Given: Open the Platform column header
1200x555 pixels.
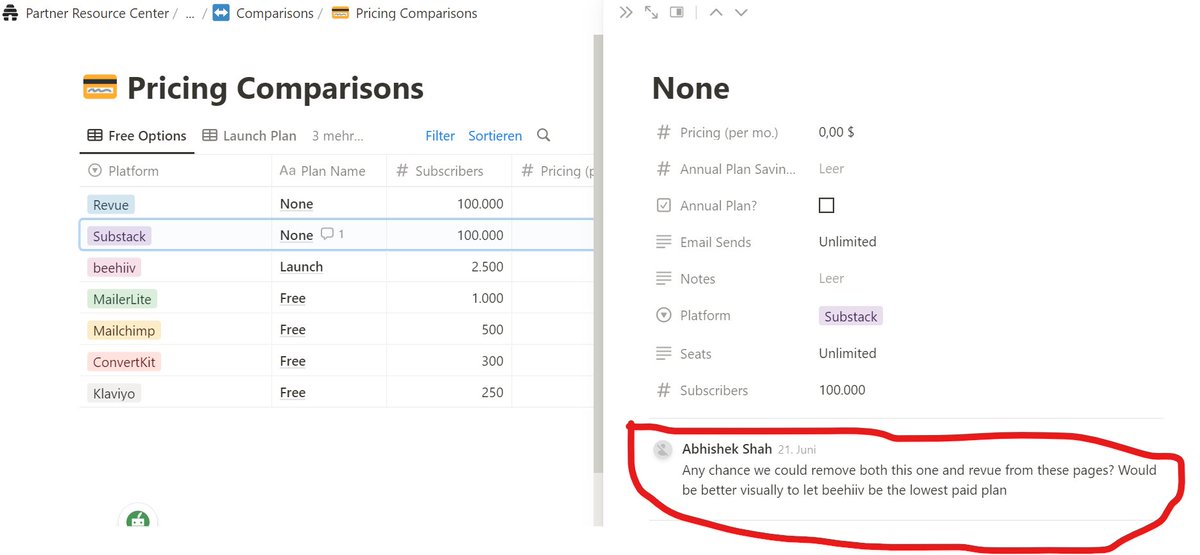Looking at the screenshot, I should pyautogui.click(x=175, y=171).
